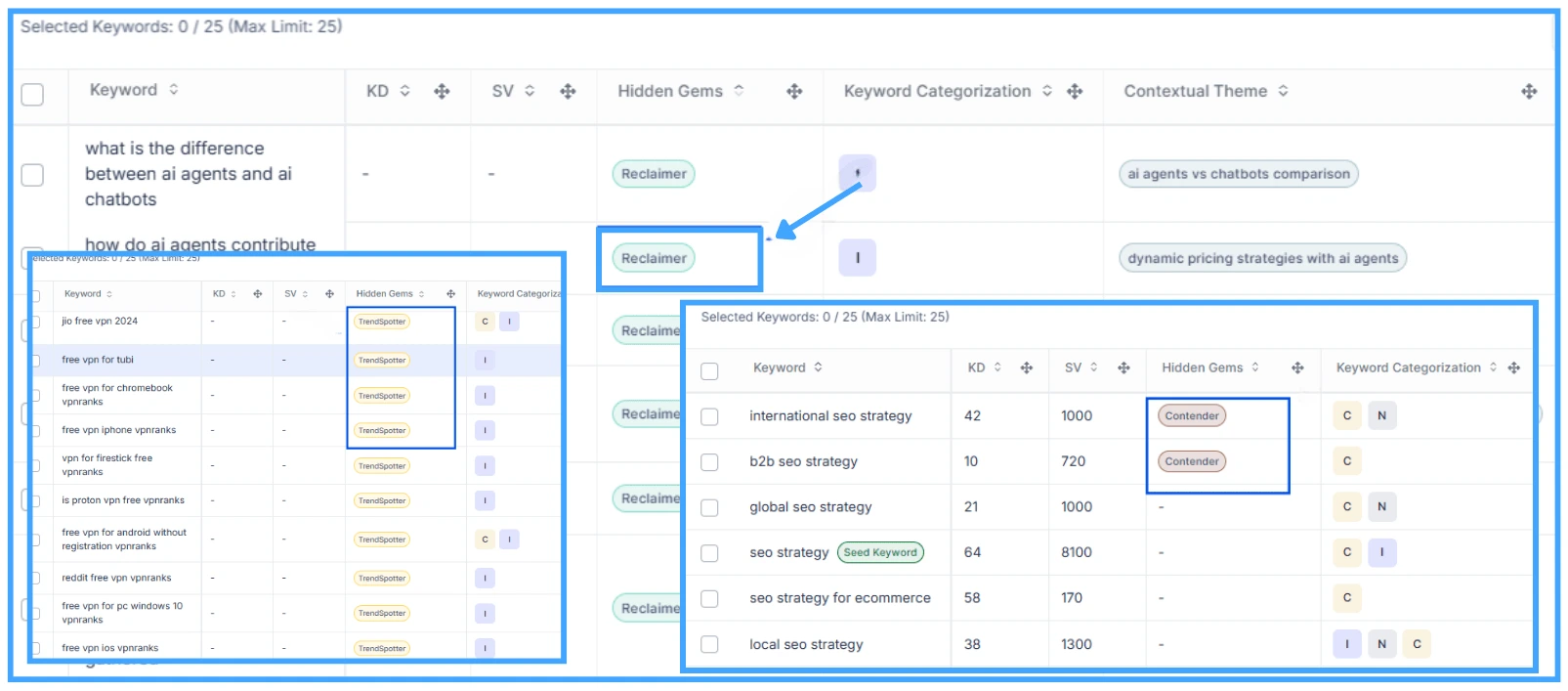The image size is (1568, 691).
Task: Click the keyword 'seo strategy for ecommerce'
Action: [840, 598]
